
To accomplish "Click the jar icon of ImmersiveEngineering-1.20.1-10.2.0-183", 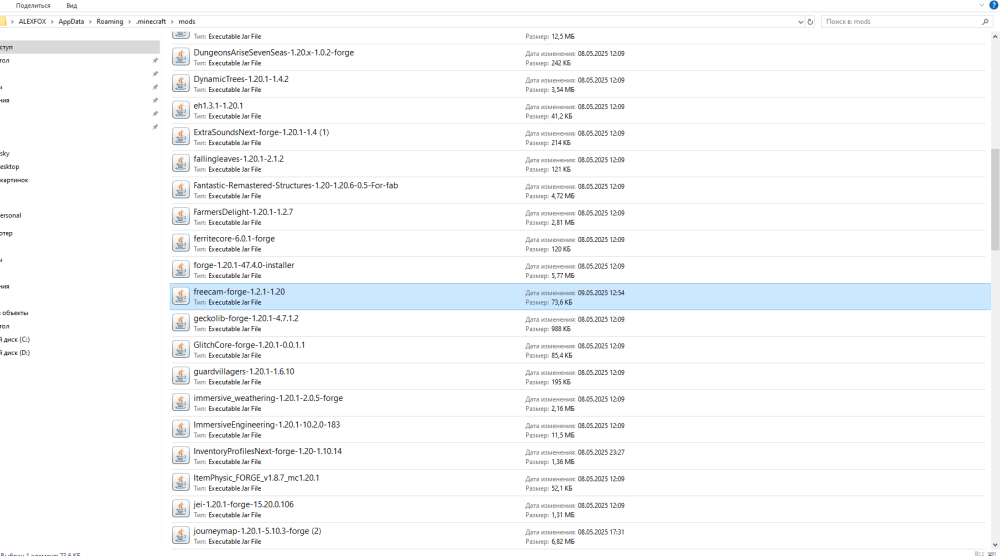I will pos(180,429).
